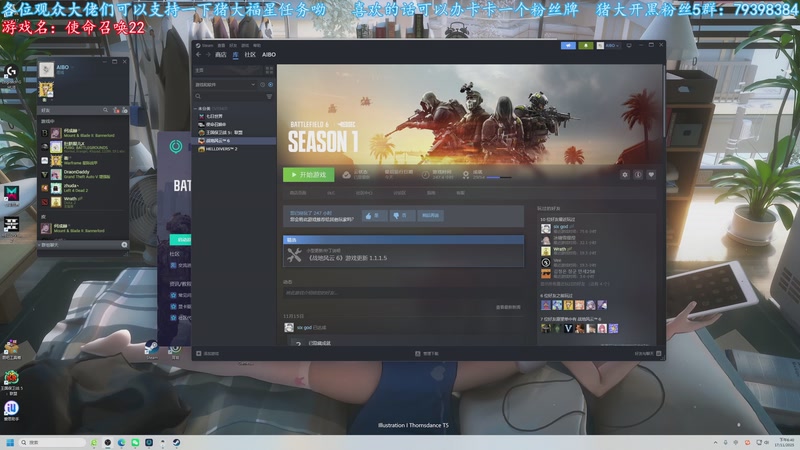Go back with the Steam back arrow

198,55
